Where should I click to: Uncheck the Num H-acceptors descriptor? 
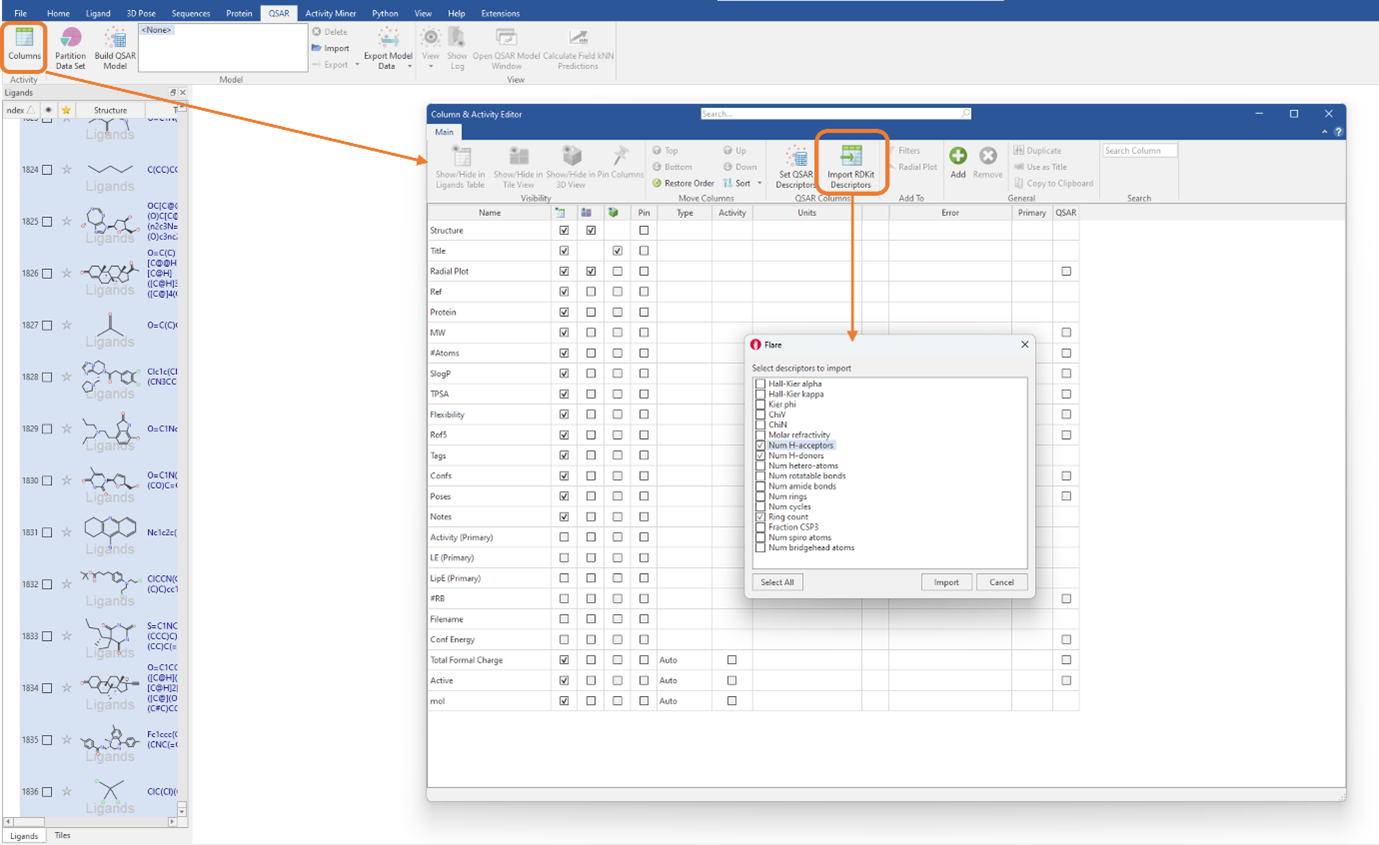(x=761, y=445)
